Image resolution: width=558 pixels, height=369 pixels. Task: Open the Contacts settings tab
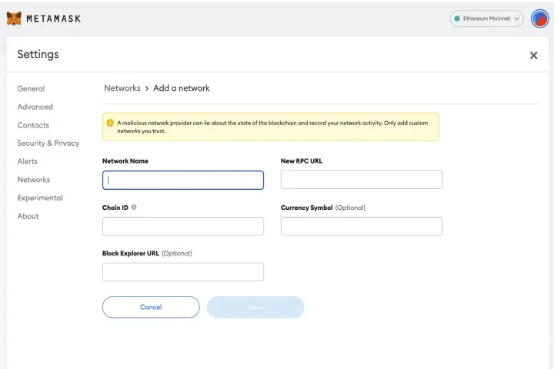click(x=33, y=125)
